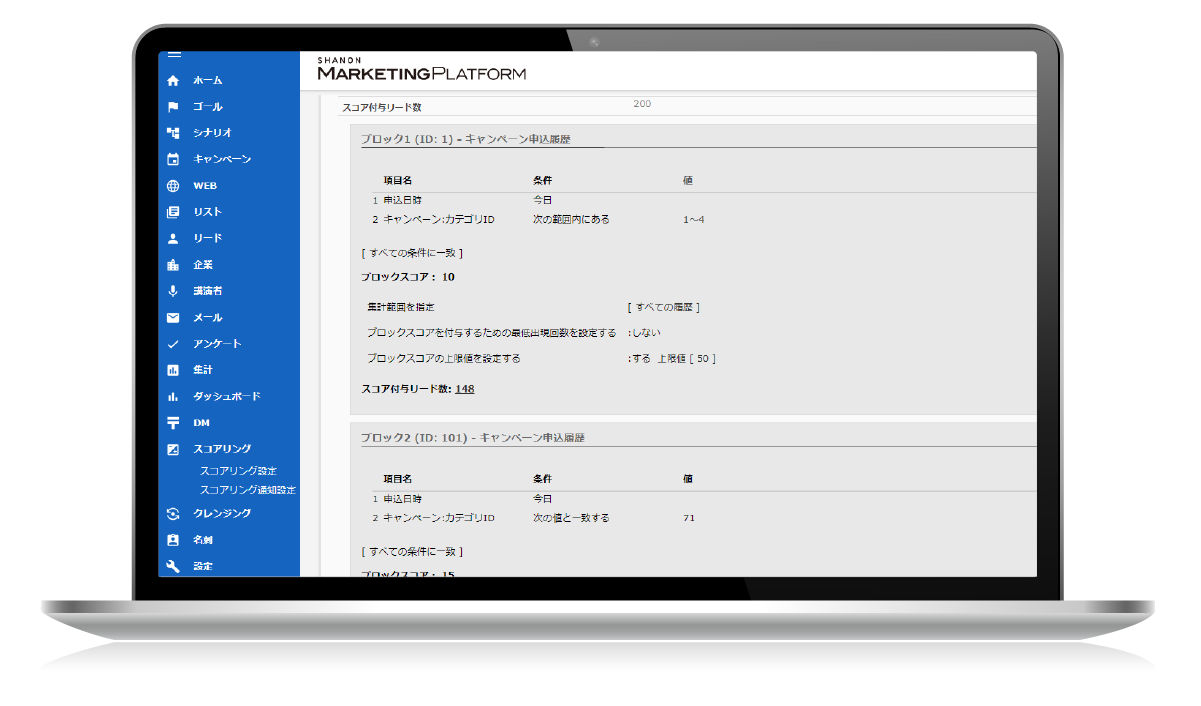
Task: Open スコアリング設定 submenu item
Action: (x=238, y=471)
